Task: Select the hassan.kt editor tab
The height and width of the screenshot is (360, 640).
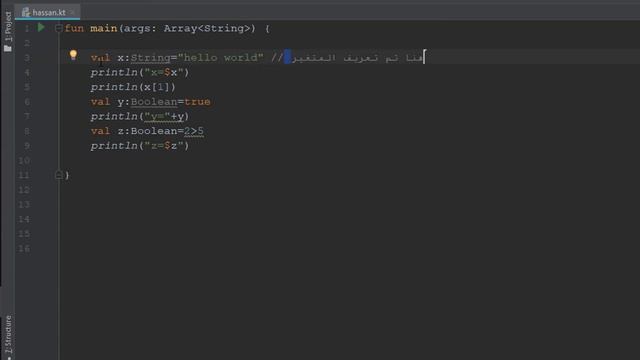Action: (48, 12)
